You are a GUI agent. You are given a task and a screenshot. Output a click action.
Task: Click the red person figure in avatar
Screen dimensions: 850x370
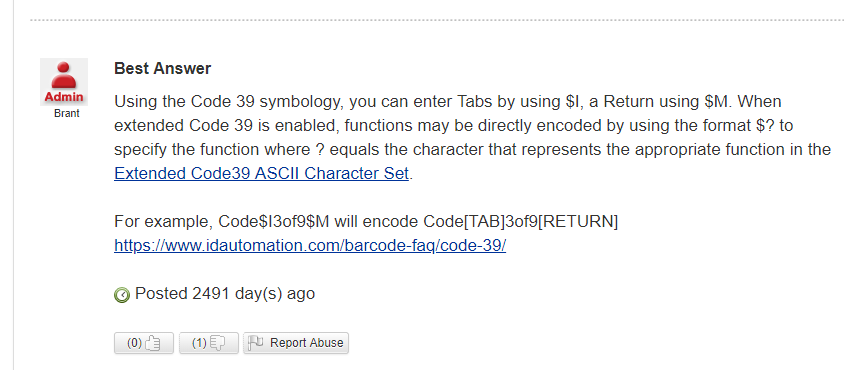click(64, 76)
